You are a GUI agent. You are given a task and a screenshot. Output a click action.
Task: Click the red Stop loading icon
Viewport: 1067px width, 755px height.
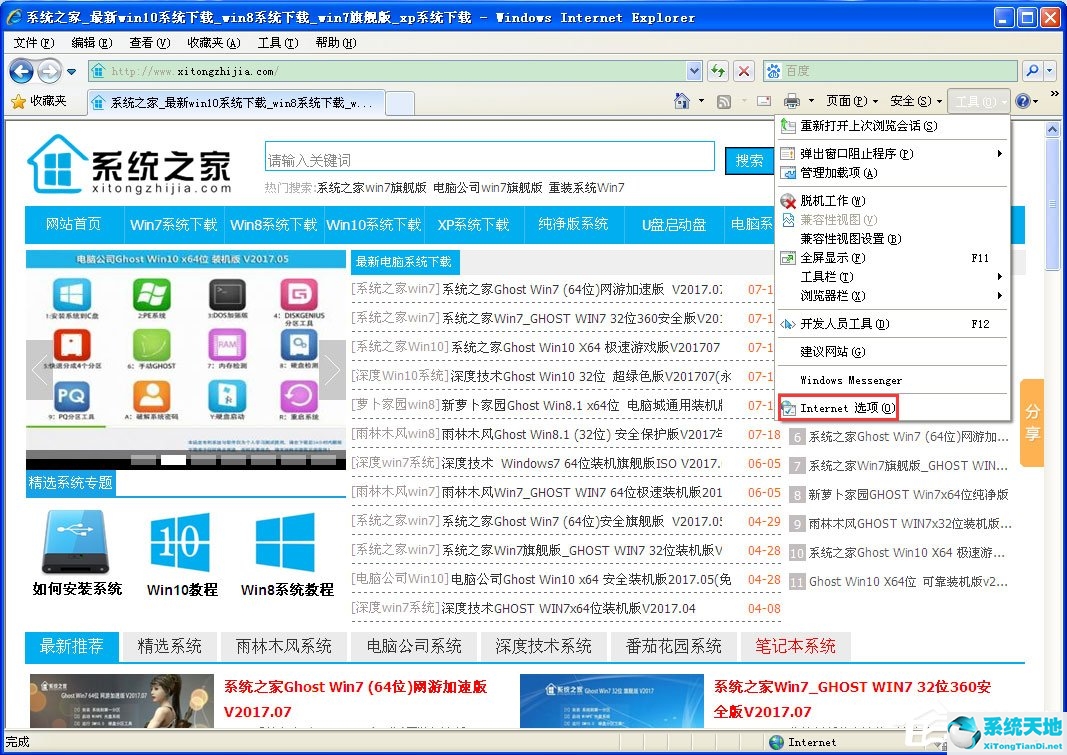point(742,71)
